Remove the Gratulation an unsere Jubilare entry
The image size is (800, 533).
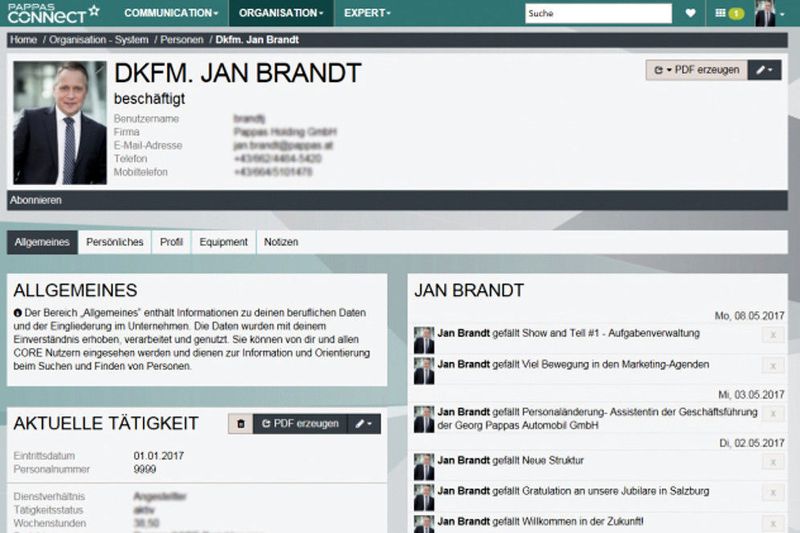(773, 493)
